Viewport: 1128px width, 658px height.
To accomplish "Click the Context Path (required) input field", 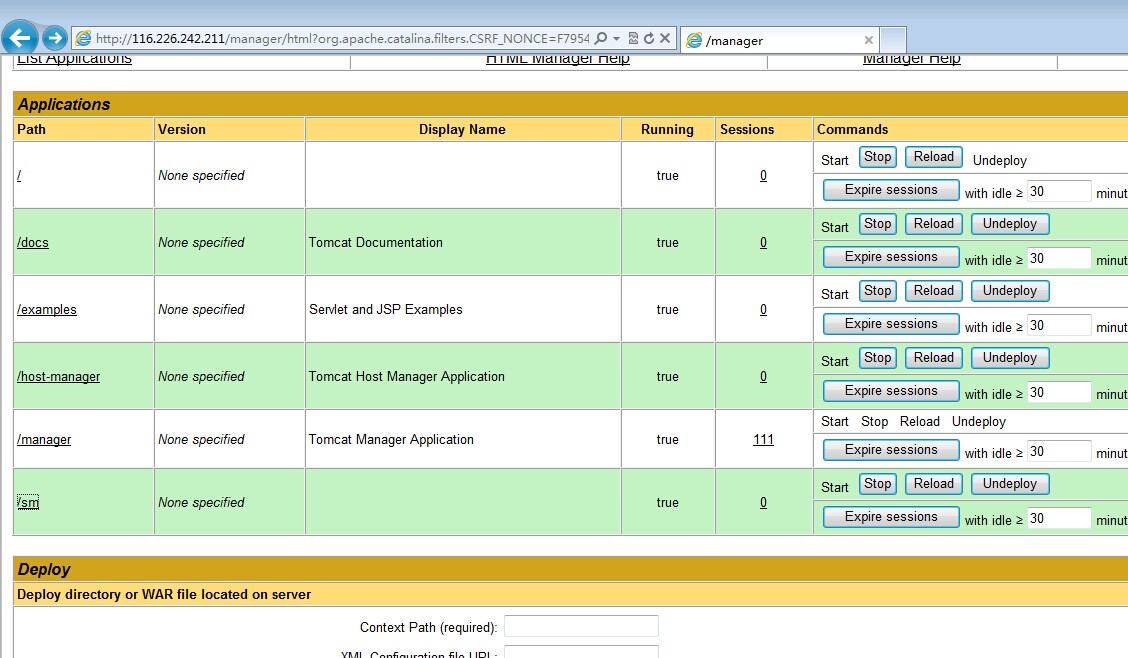I will tap(581, 626).
